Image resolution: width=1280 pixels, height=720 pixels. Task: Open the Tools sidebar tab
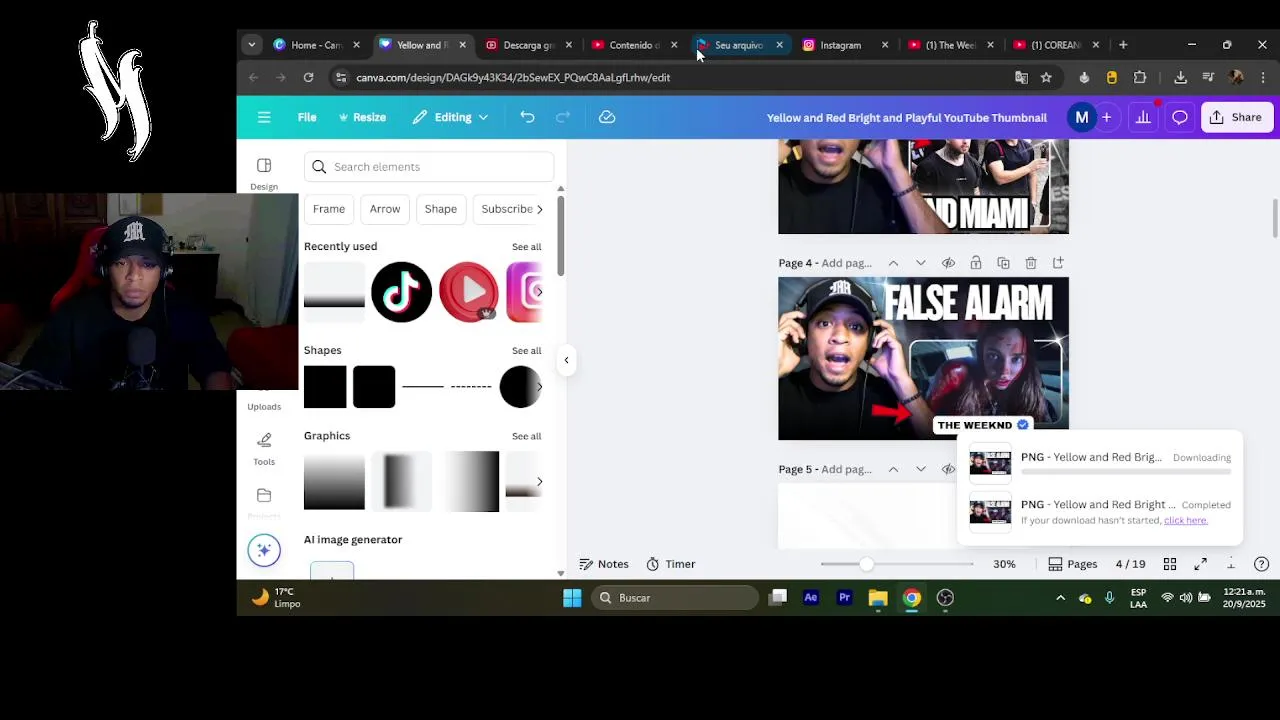pos(264,448)
